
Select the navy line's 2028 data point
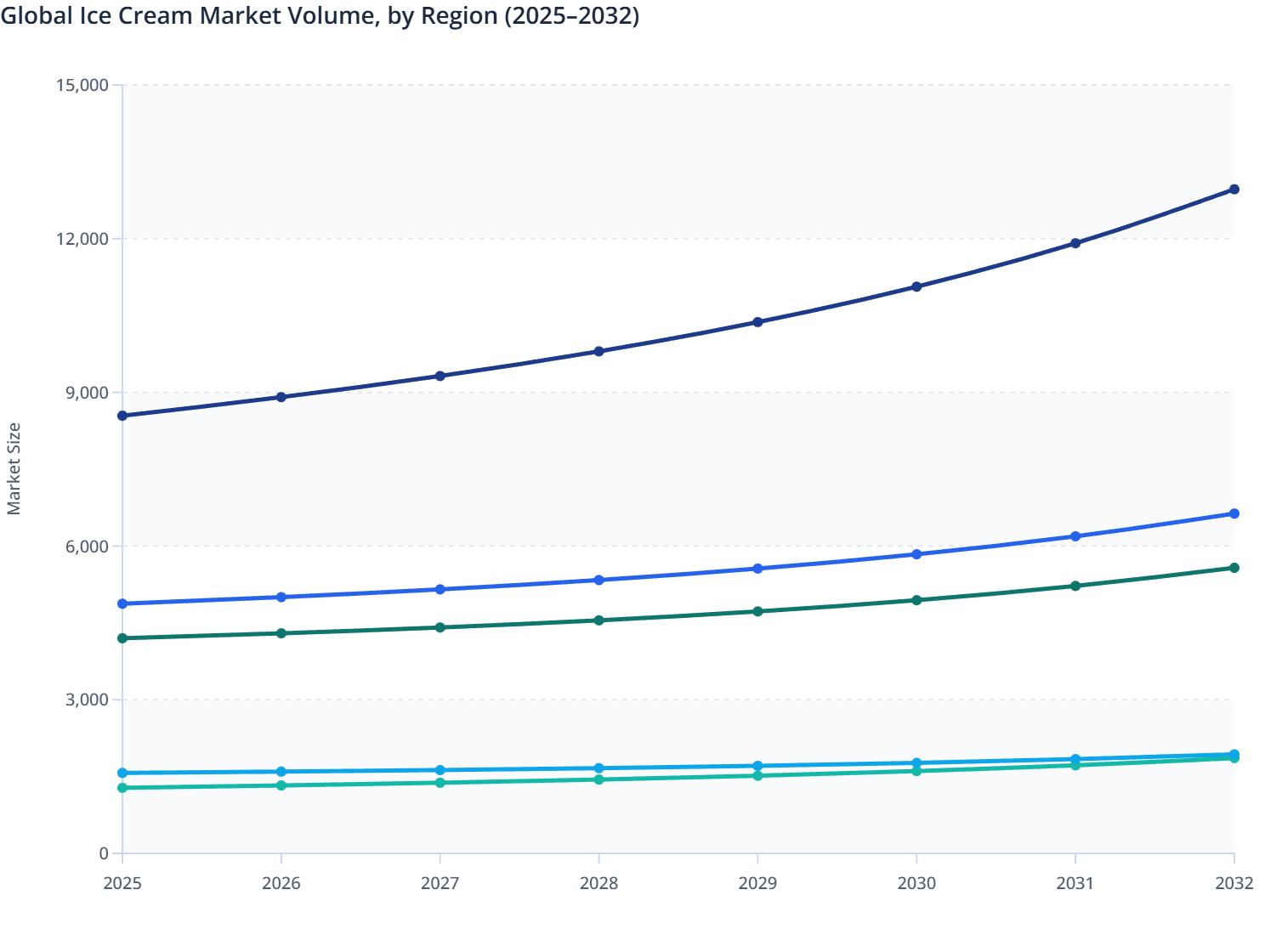click(599, 349)
